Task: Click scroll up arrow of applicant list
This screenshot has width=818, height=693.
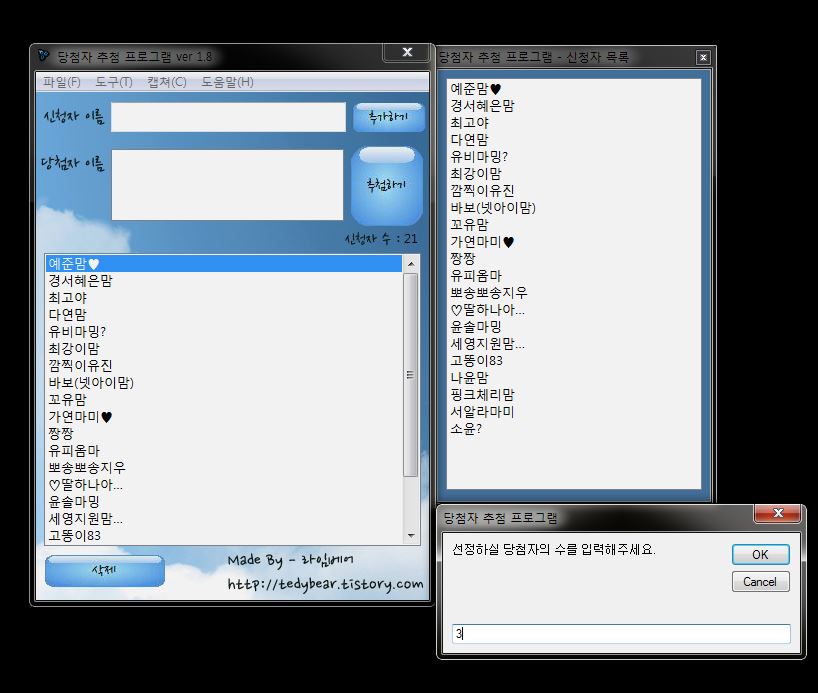Action: coord(411,264)
